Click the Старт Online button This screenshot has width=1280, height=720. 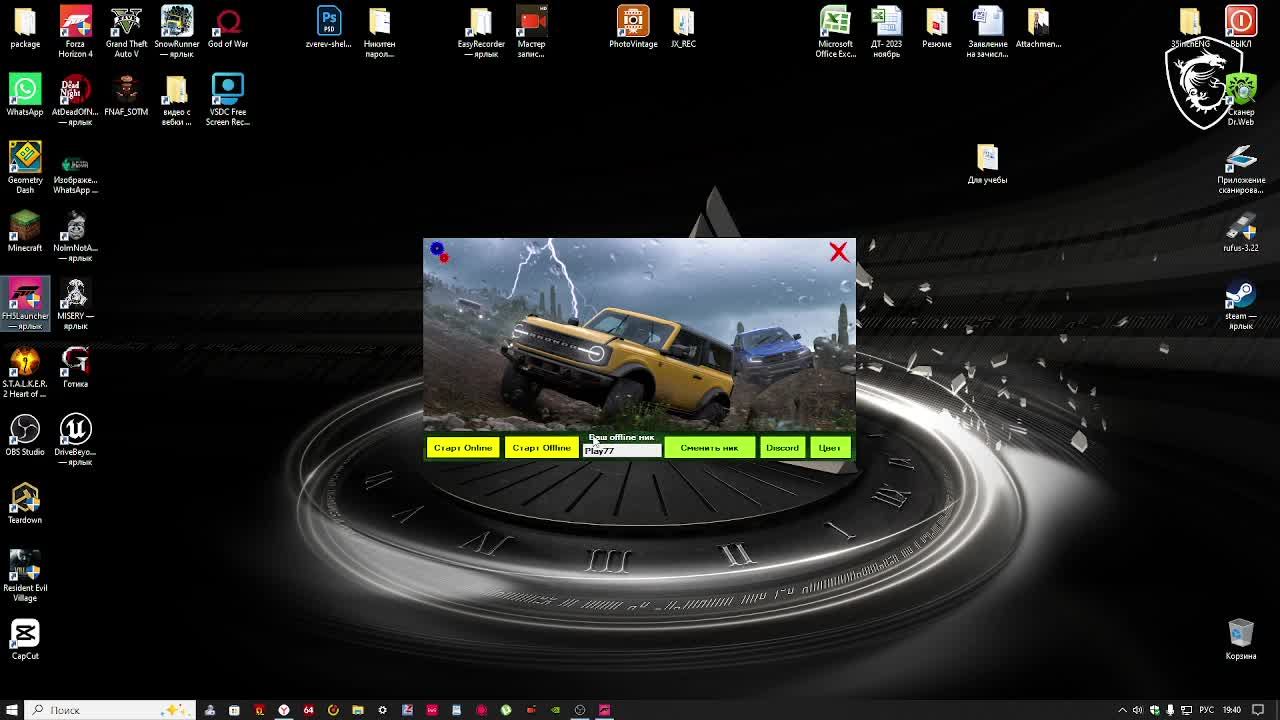tap(463, 448)
